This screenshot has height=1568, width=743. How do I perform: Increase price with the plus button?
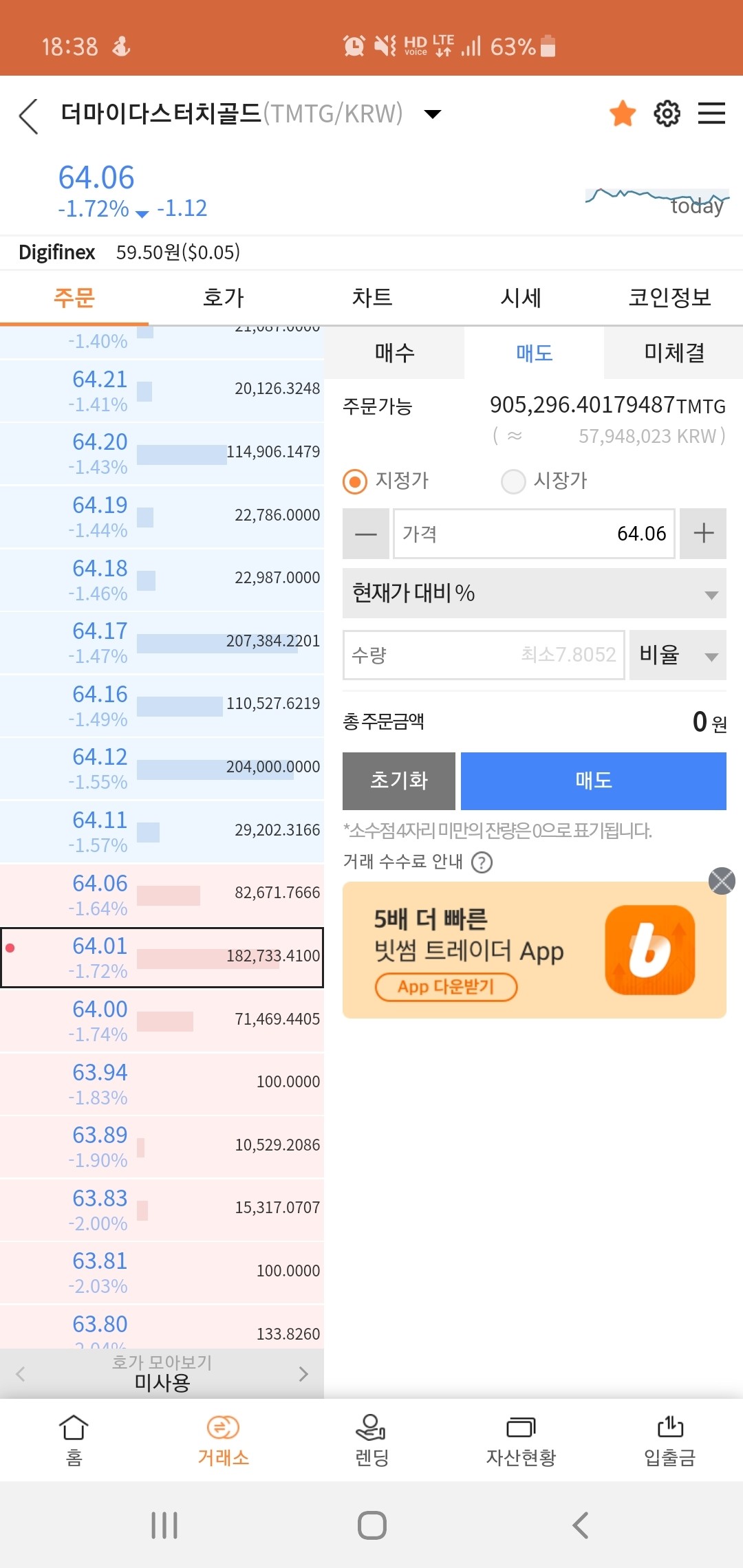[703, 534]
